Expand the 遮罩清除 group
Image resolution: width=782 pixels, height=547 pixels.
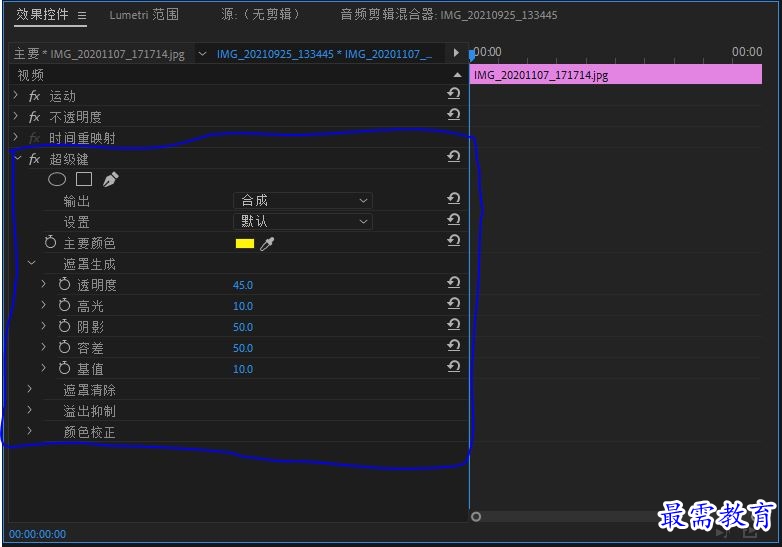point(29,389)
